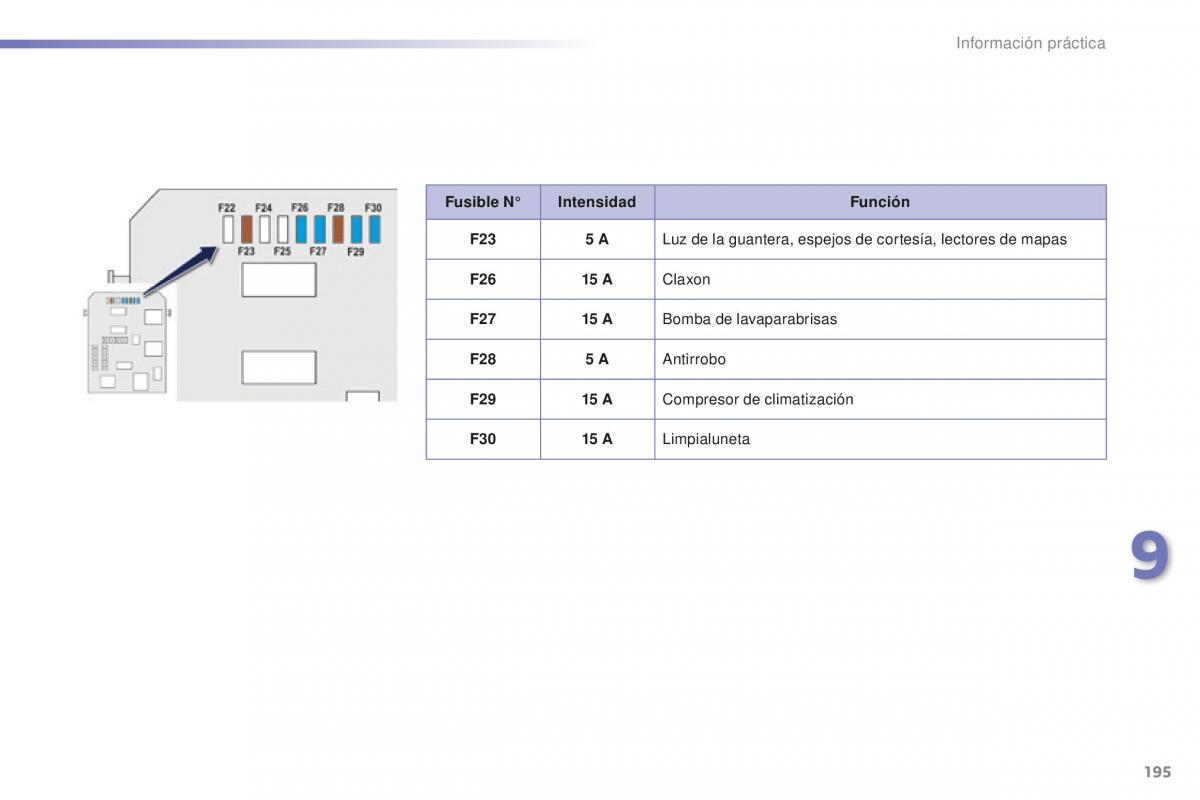Click the 15 A value in the F27 row
Viewport: 1200px width, 800px height.
(597, 319)
